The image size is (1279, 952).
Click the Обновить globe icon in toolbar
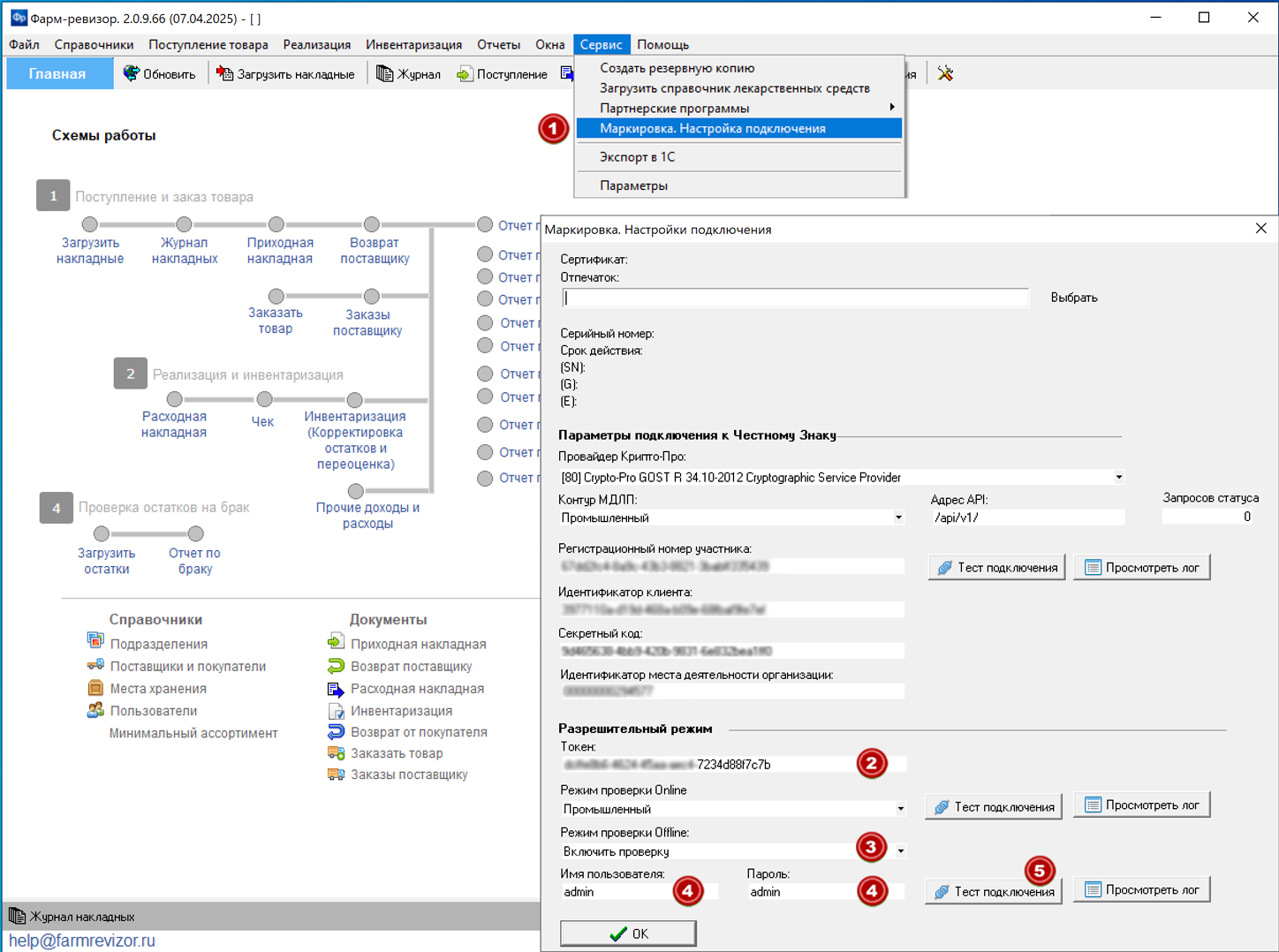click(131, 73)
